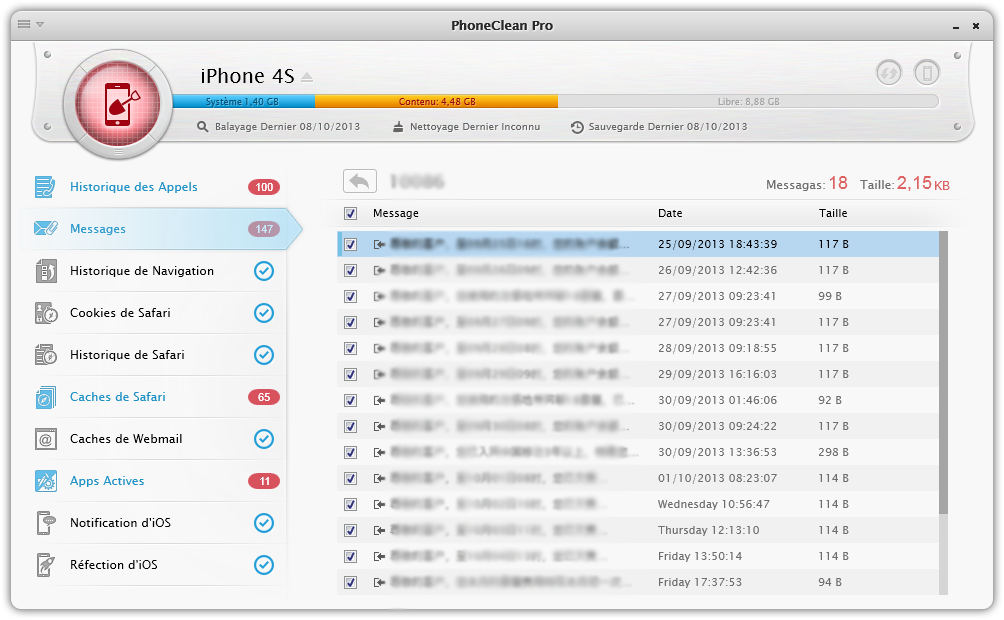Viewport: 1004px width, 620px height.
Task: Uncheck the message dated 30/09/2013 09:24:22
Action: click(x=350, y=427)
